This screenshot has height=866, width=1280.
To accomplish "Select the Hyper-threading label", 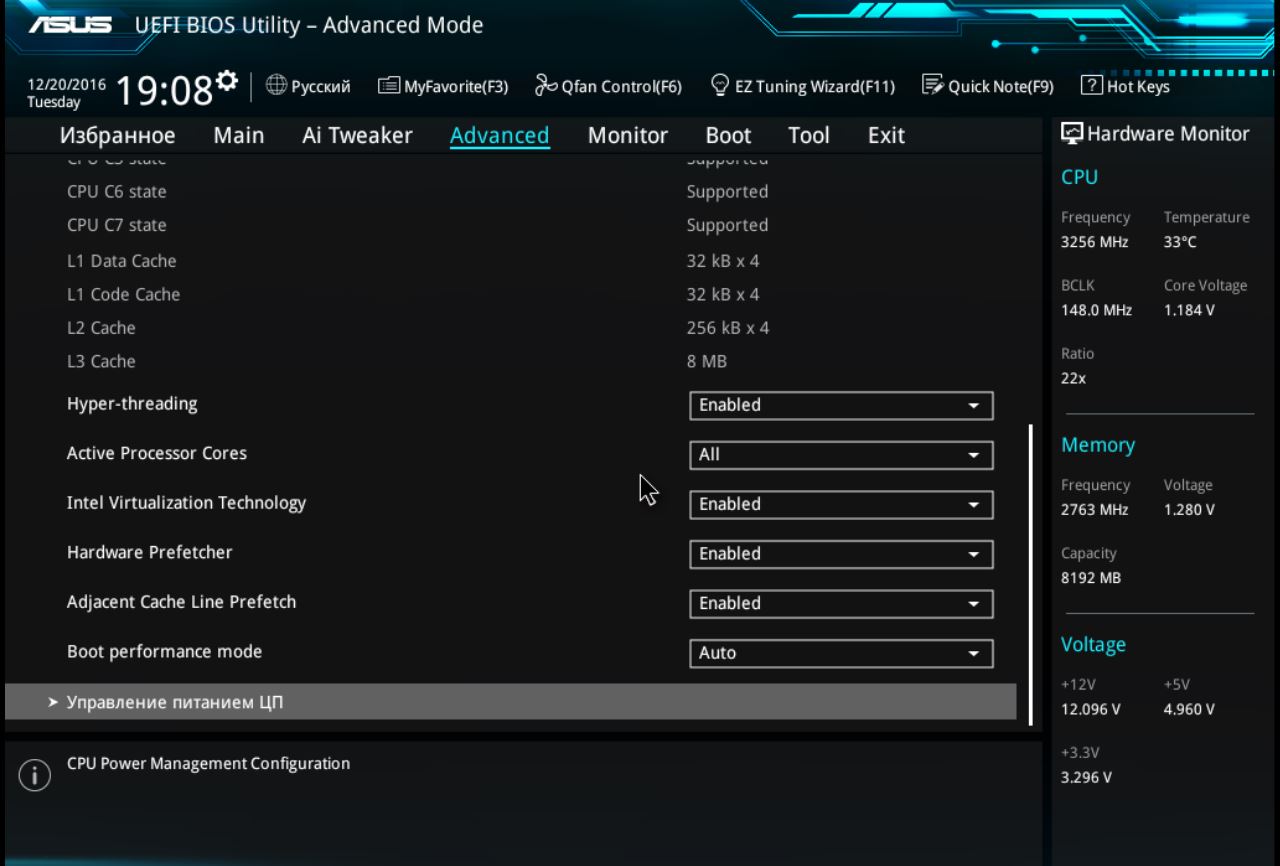I will pos(132,404).
